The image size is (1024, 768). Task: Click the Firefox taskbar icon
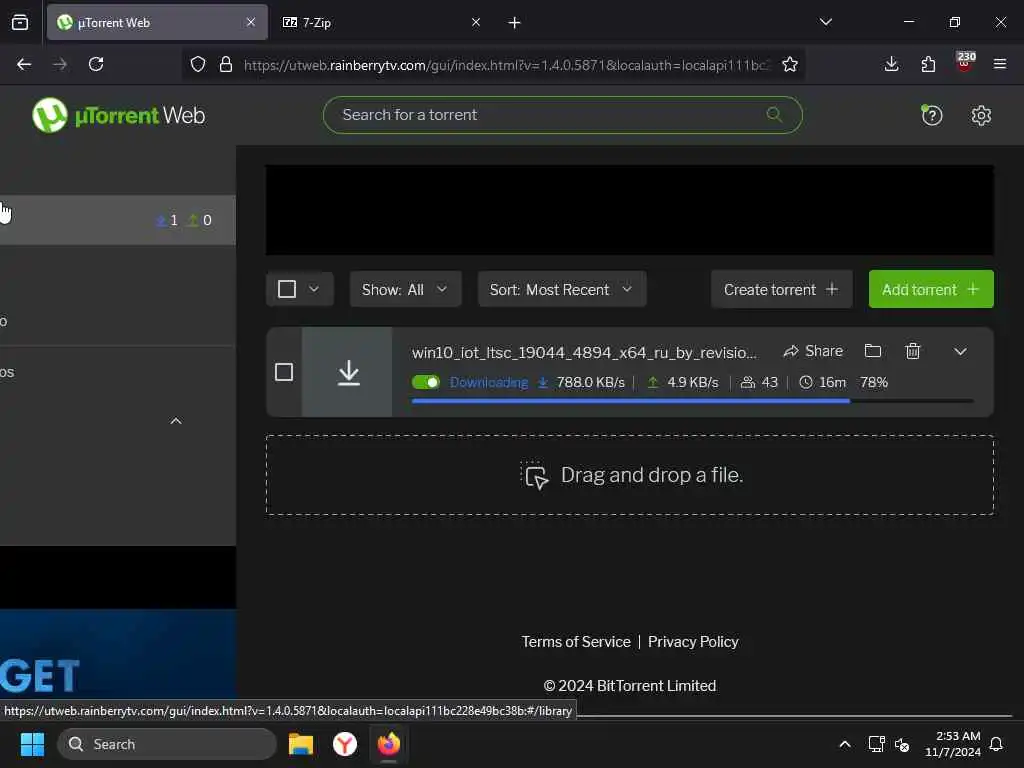389,744
